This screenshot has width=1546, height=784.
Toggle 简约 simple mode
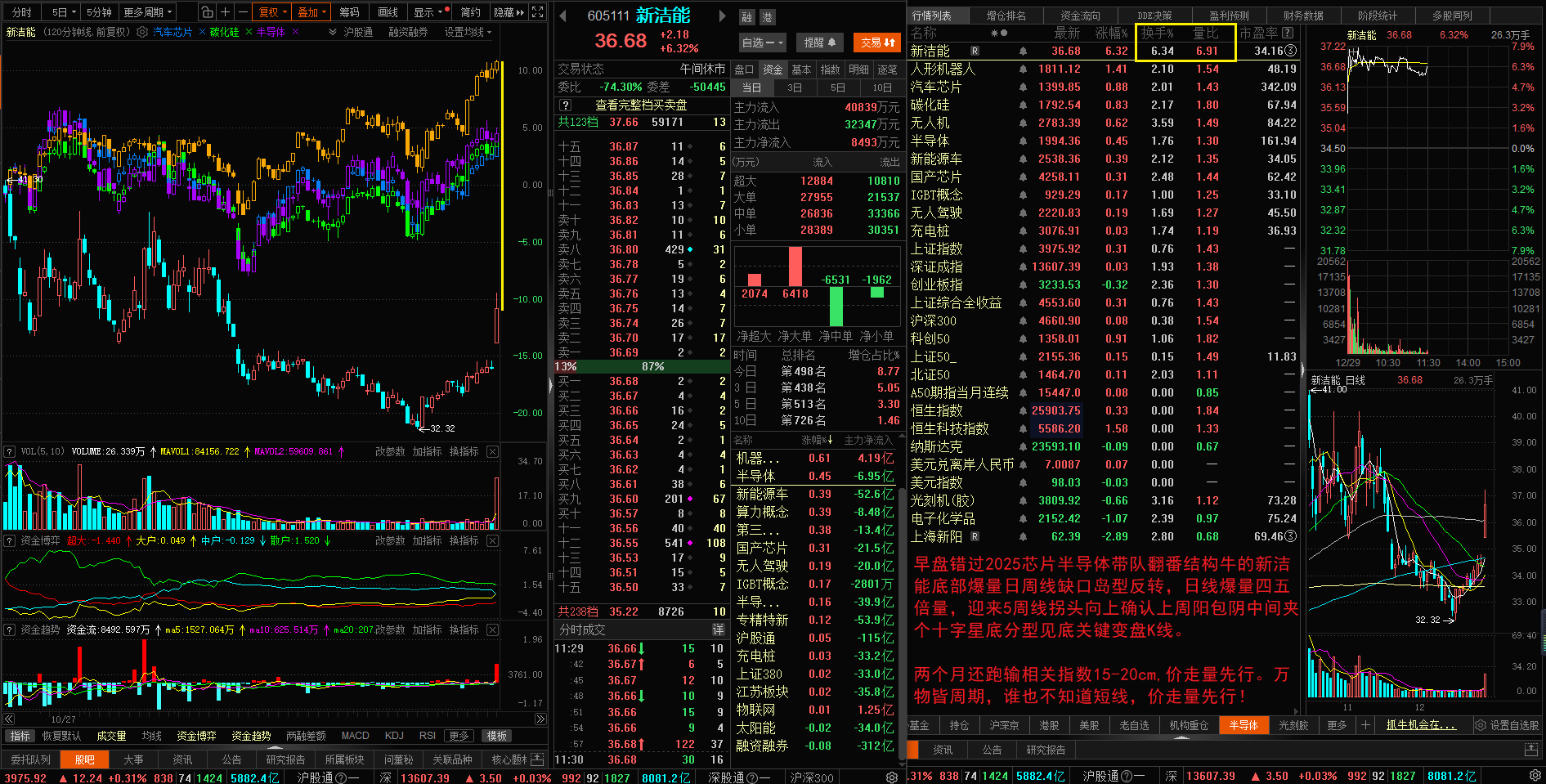[470, 12]
